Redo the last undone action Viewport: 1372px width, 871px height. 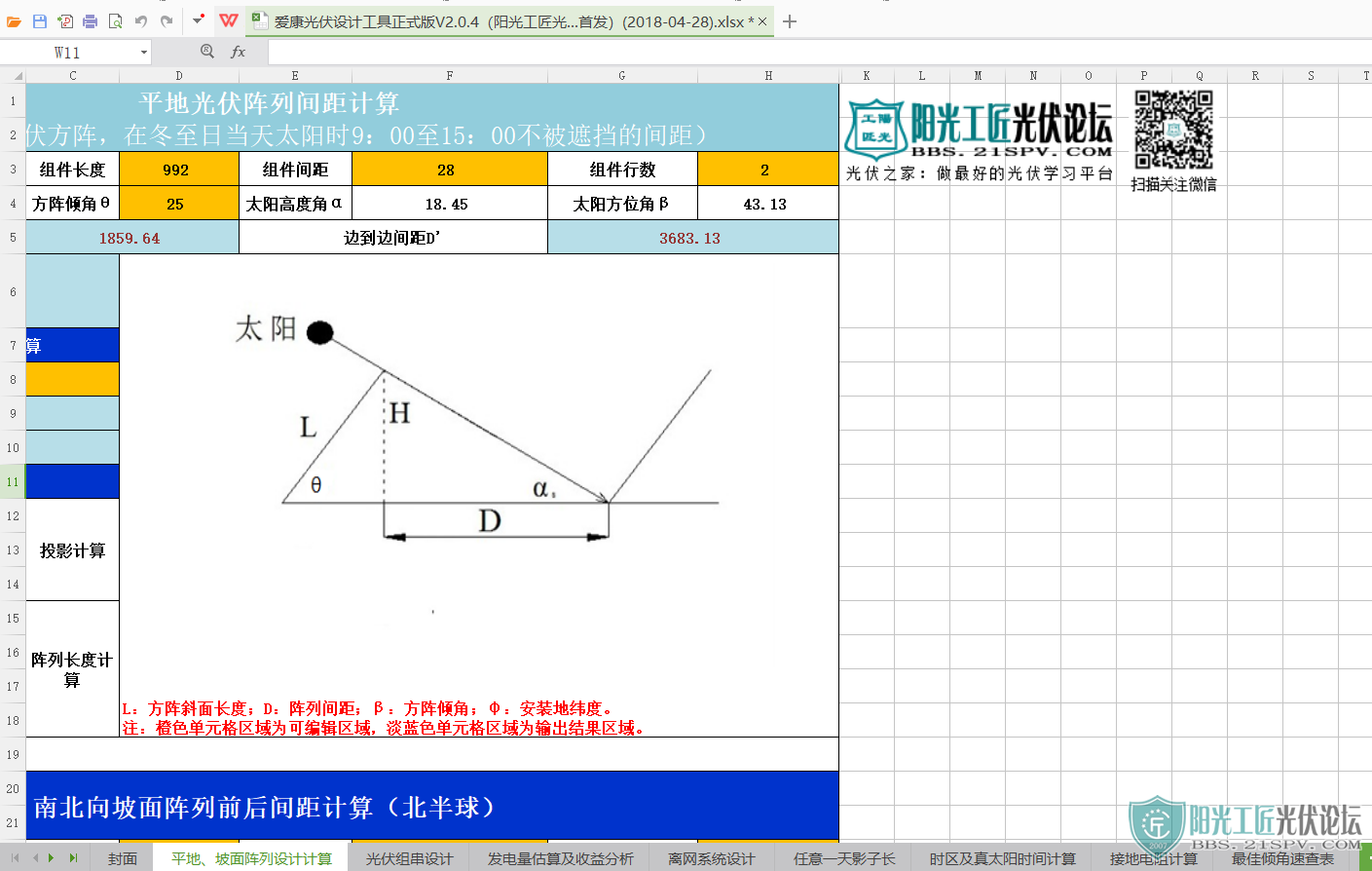167,20
